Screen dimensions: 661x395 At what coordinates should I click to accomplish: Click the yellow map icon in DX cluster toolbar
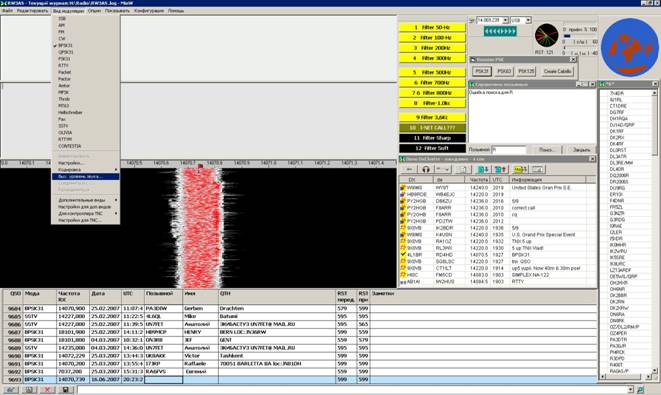pos(520,169)
